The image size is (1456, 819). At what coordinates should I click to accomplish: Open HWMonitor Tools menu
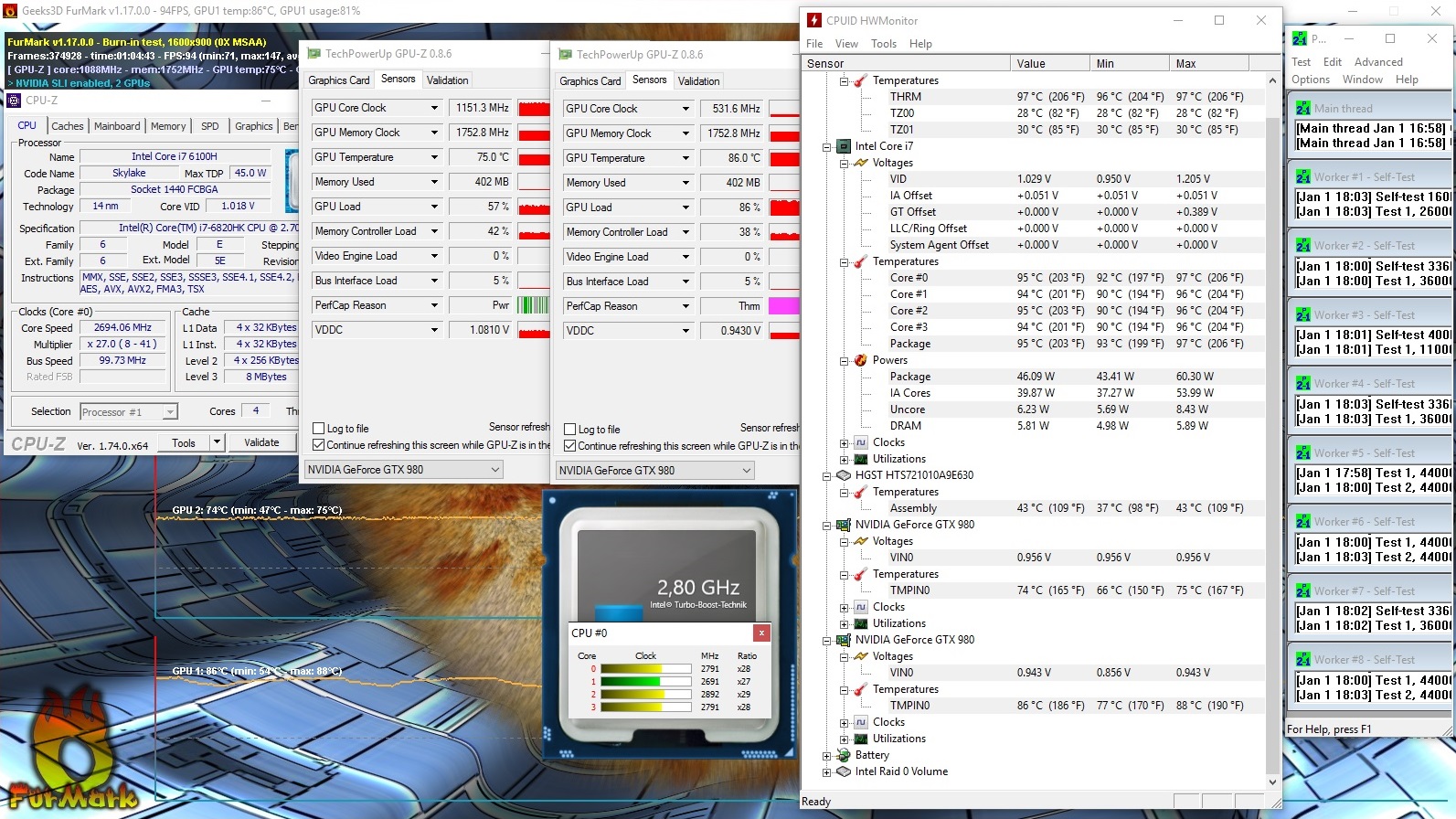click(x=884, y=44)
